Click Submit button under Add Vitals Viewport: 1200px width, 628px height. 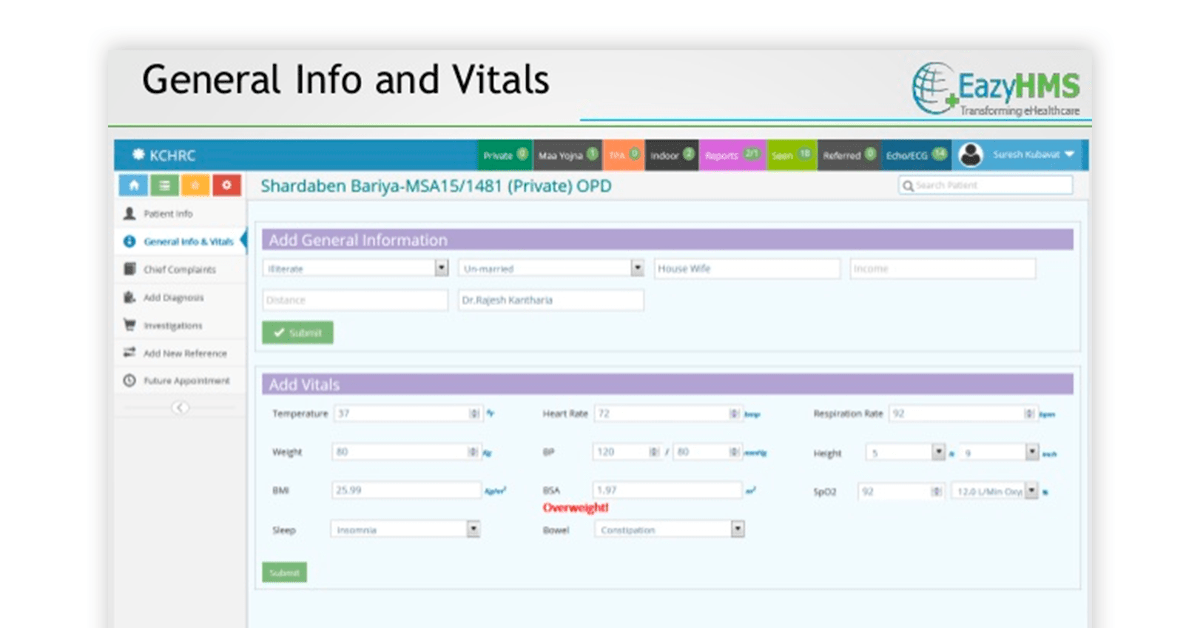pos(284,573)
